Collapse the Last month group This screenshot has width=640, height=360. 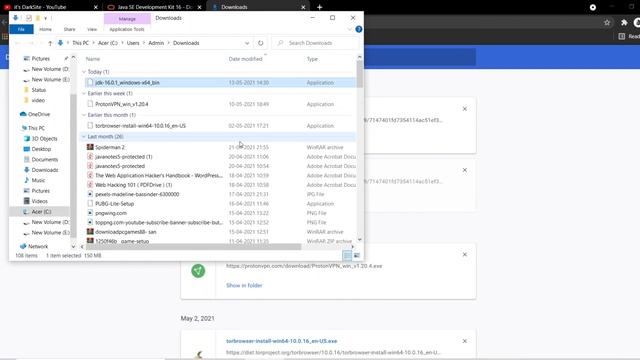[x=84, y=136]
